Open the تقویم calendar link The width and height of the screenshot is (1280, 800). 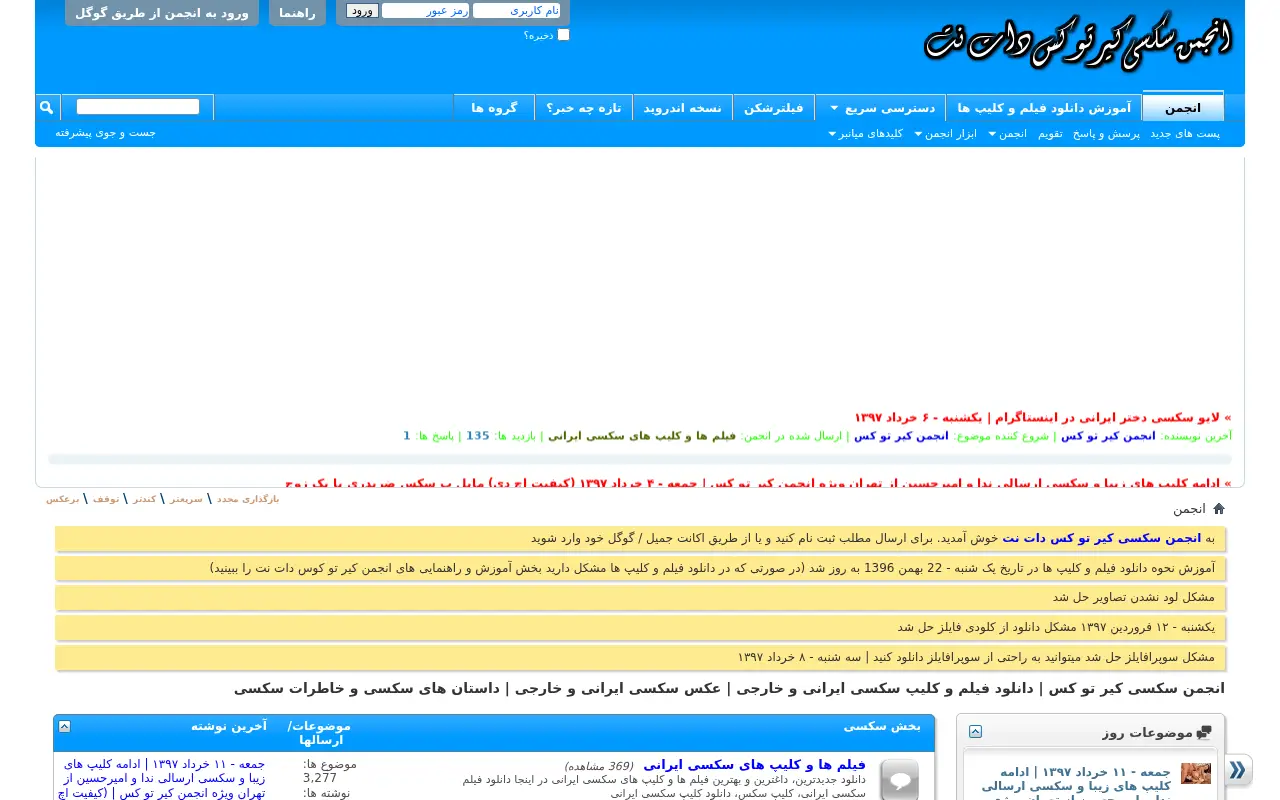1050,134
